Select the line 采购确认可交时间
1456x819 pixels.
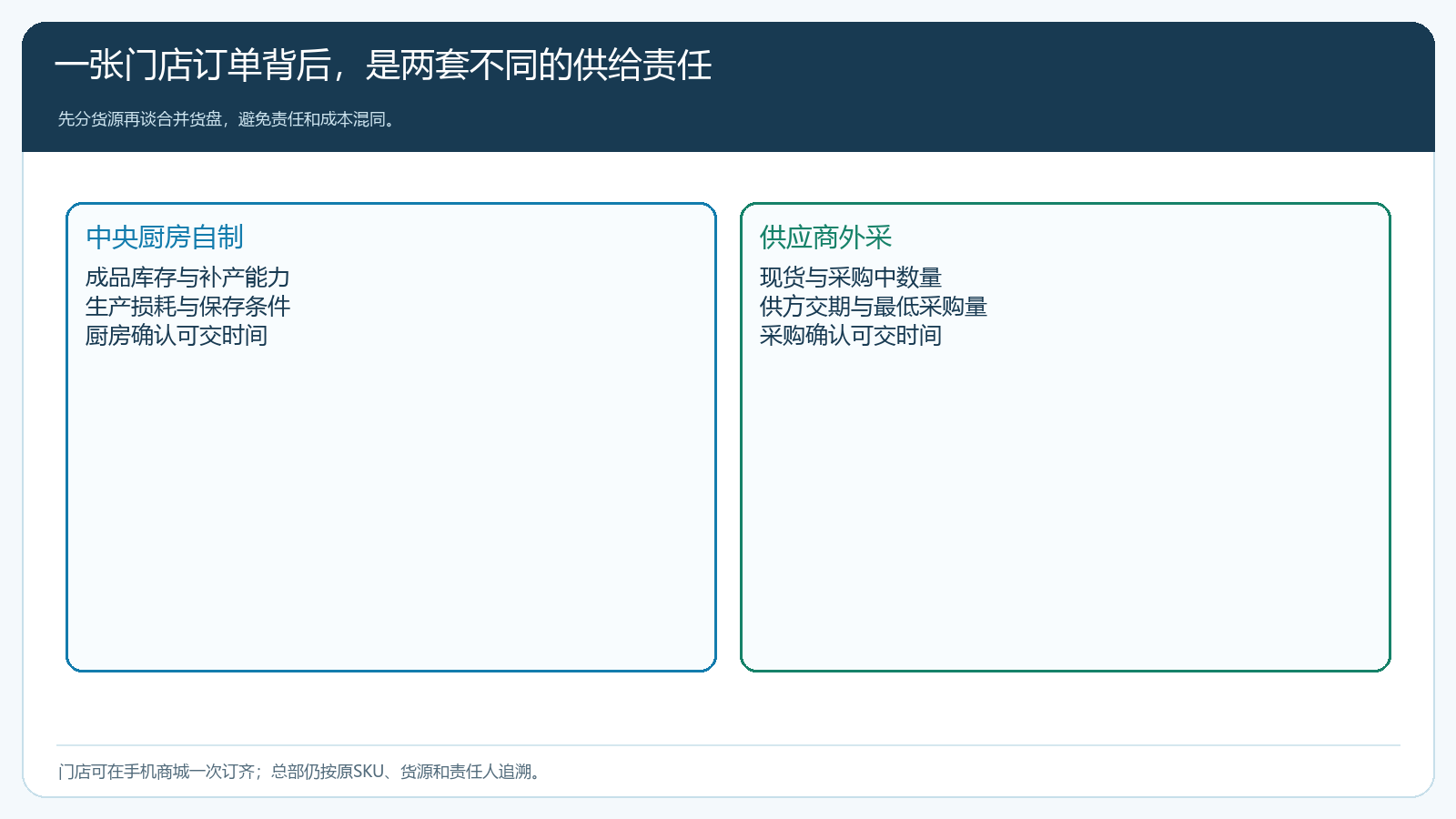coord(851,336)
